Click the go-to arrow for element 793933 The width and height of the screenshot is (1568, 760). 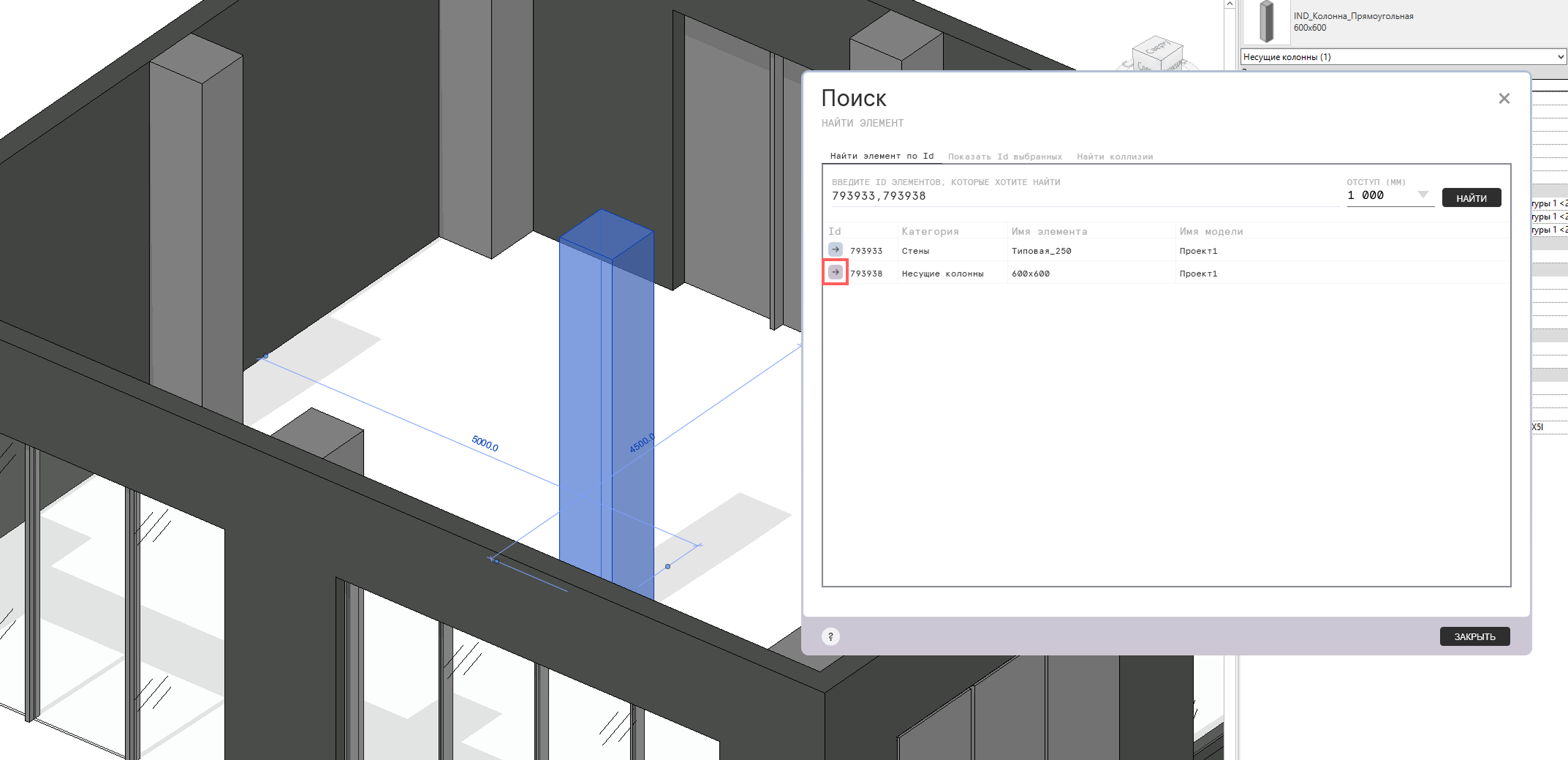pos(836,250)
